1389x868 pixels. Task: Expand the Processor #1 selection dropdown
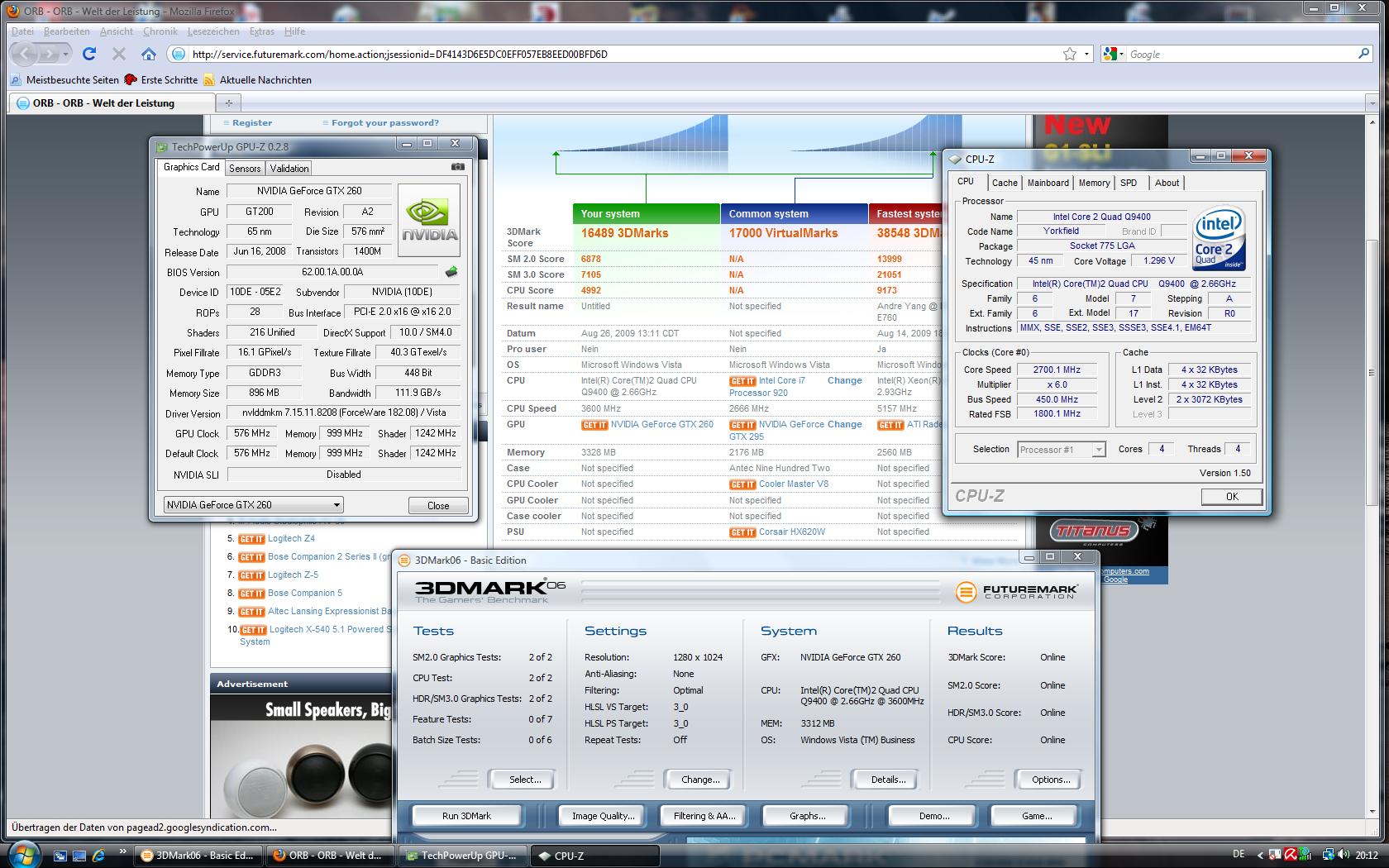(x=1061, y=450)
